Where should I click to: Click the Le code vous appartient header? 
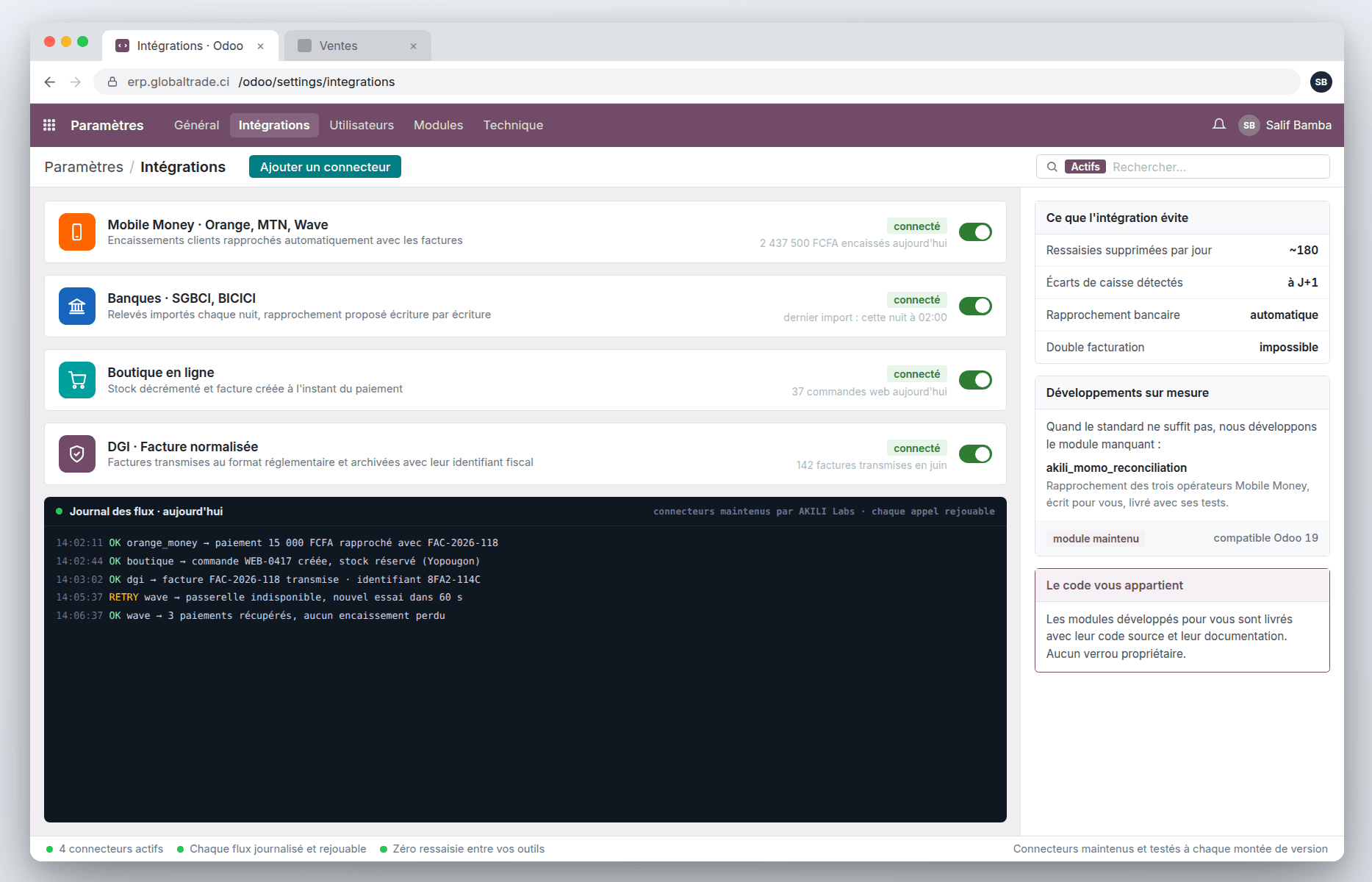point(1182,586)
